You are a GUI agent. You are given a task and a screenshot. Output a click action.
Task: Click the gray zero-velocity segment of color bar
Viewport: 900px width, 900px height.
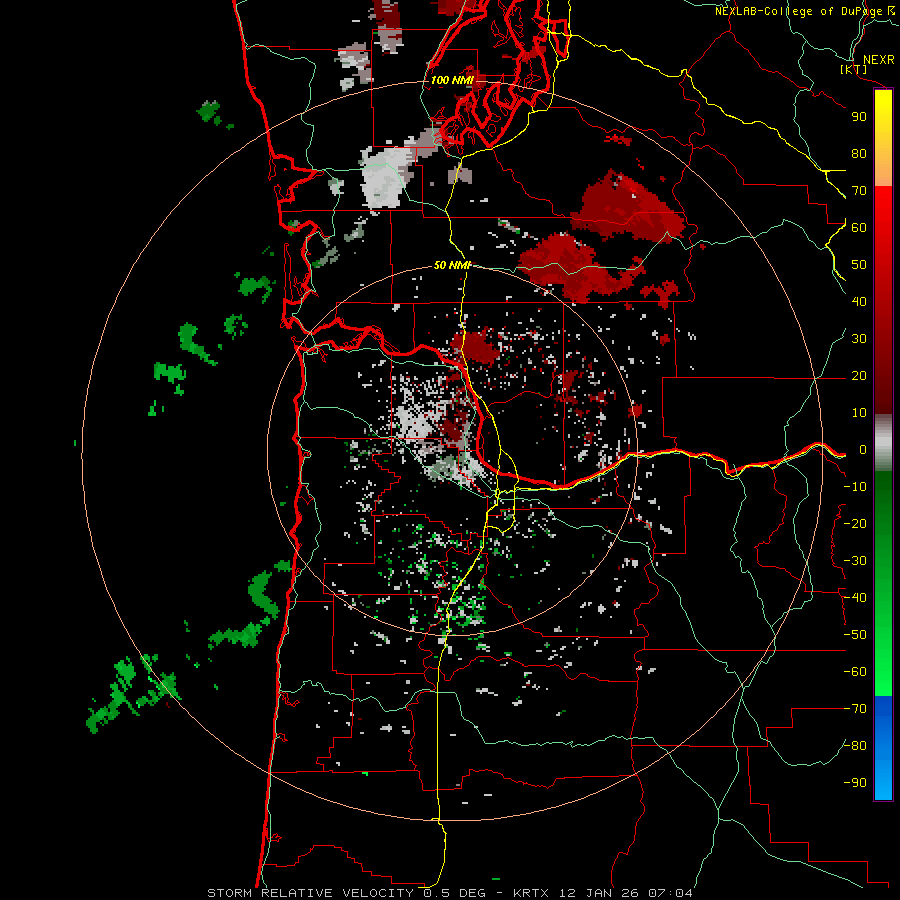coord(883,443)
